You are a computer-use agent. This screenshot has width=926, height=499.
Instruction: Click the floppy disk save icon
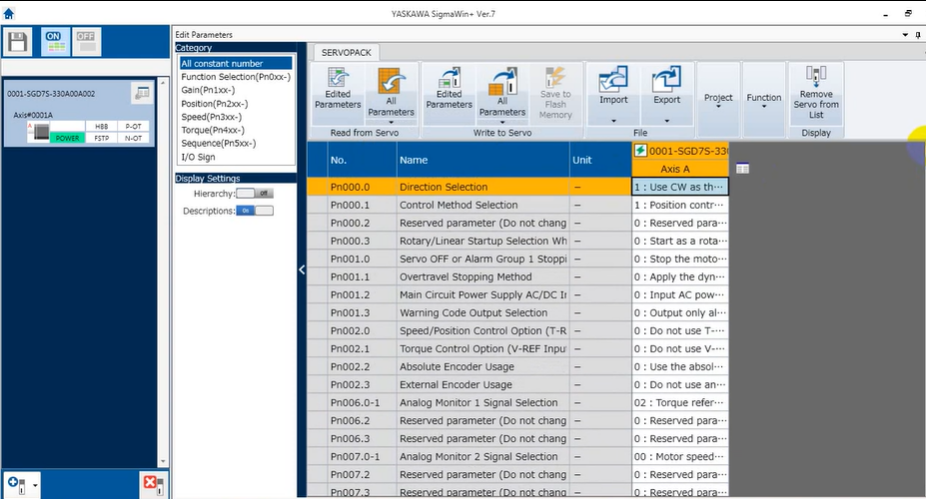click(x=17, y=41)
